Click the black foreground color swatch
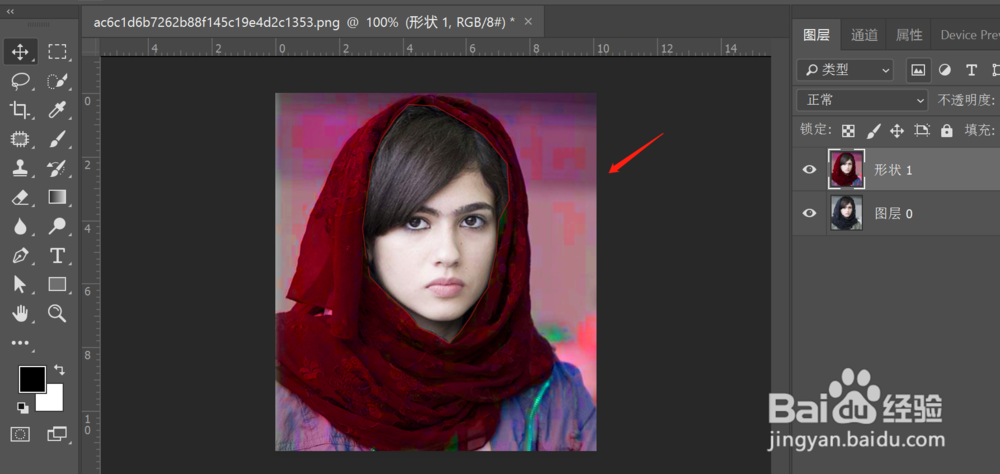The image size is (1000, 474). [32, 380]
